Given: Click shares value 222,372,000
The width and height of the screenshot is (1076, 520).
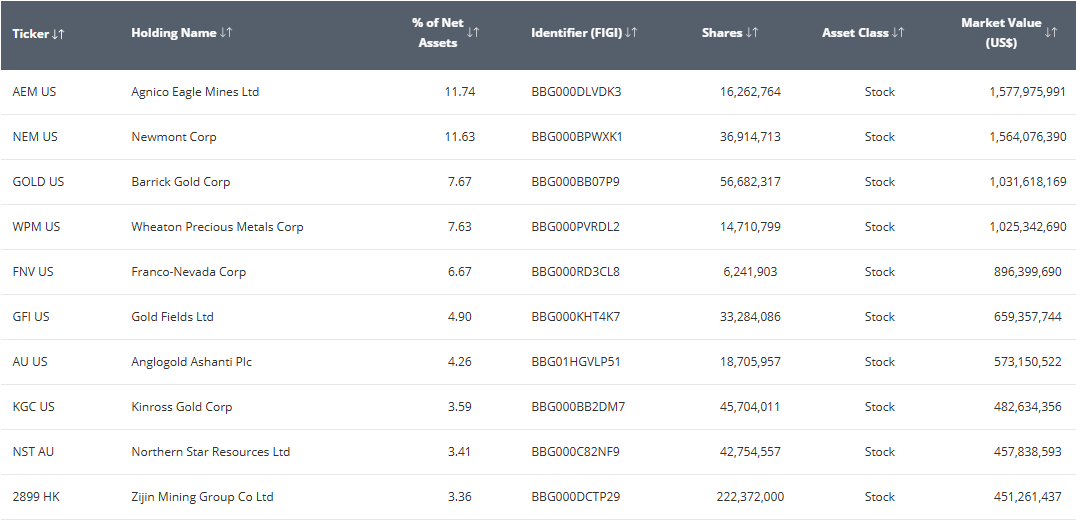Looking at the screenshot, I should (750, 497).
